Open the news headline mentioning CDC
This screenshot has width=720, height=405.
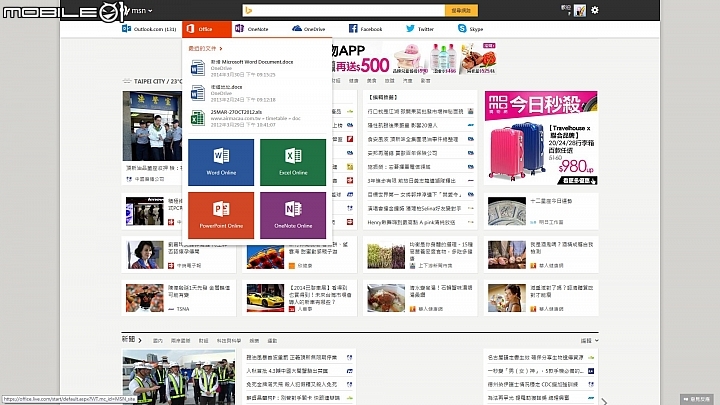tap(535, 384)
